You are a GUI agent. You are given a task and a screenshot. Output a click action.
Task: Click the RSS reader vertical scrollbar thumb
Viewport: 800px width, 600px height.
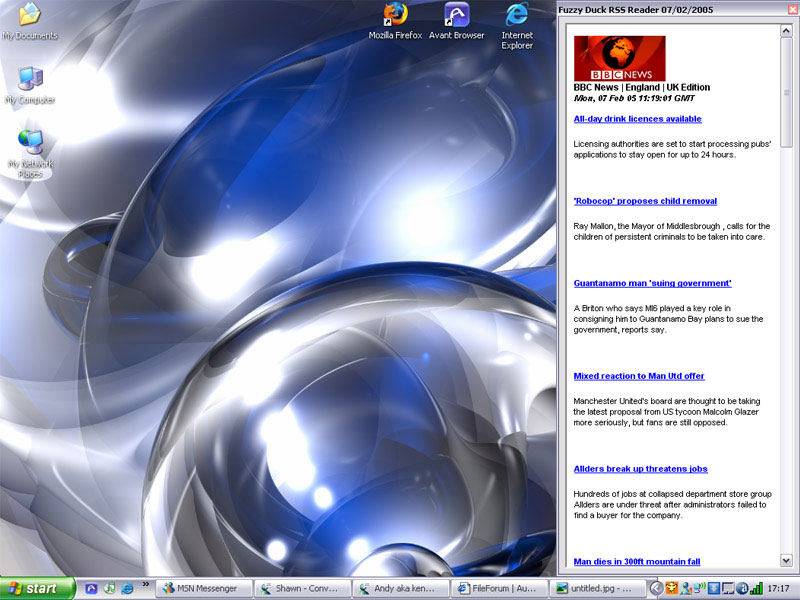pos(786,92)
